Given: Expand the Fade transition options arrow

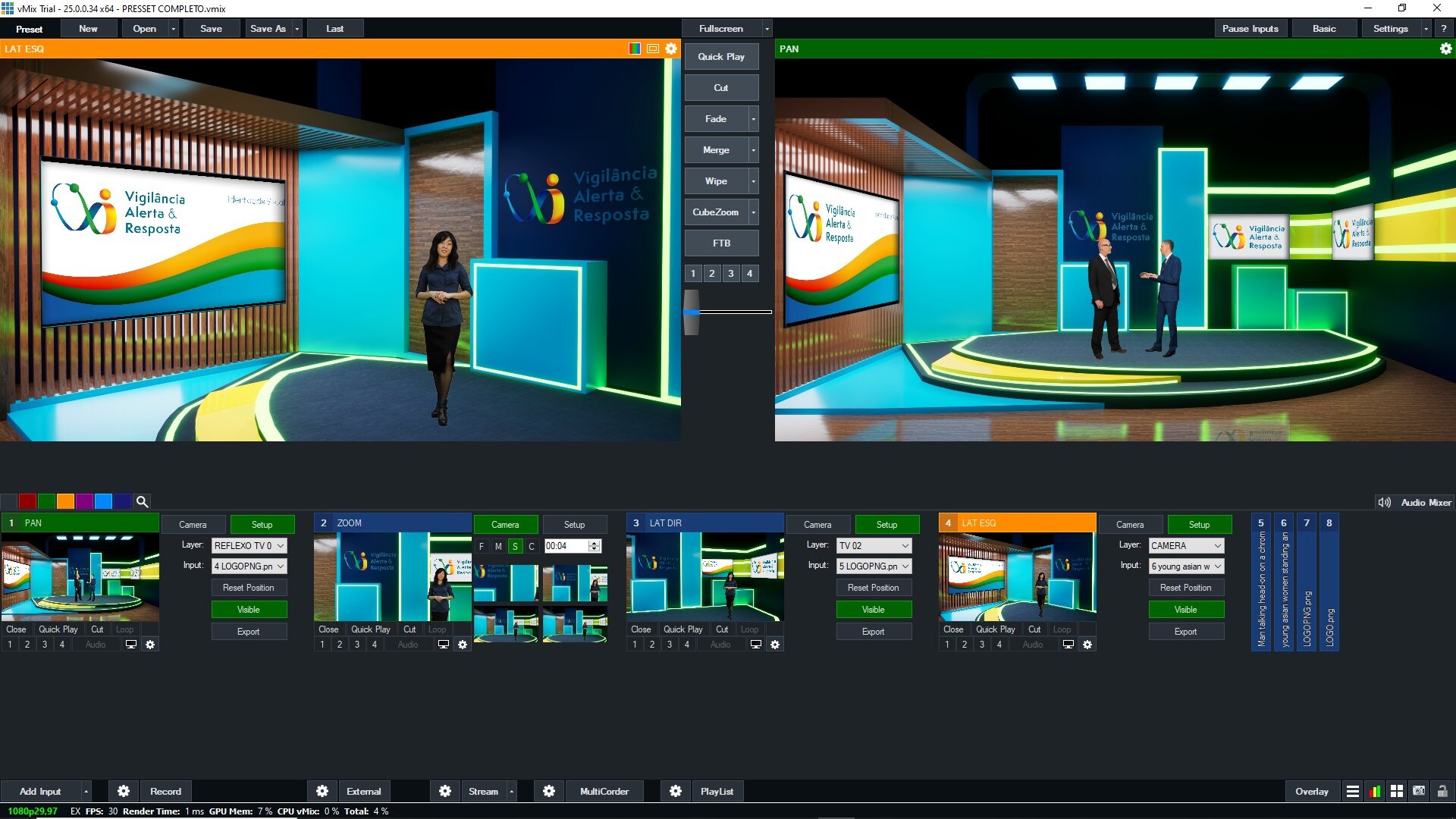Looking at the screenshot, I should tap(753, 118).
